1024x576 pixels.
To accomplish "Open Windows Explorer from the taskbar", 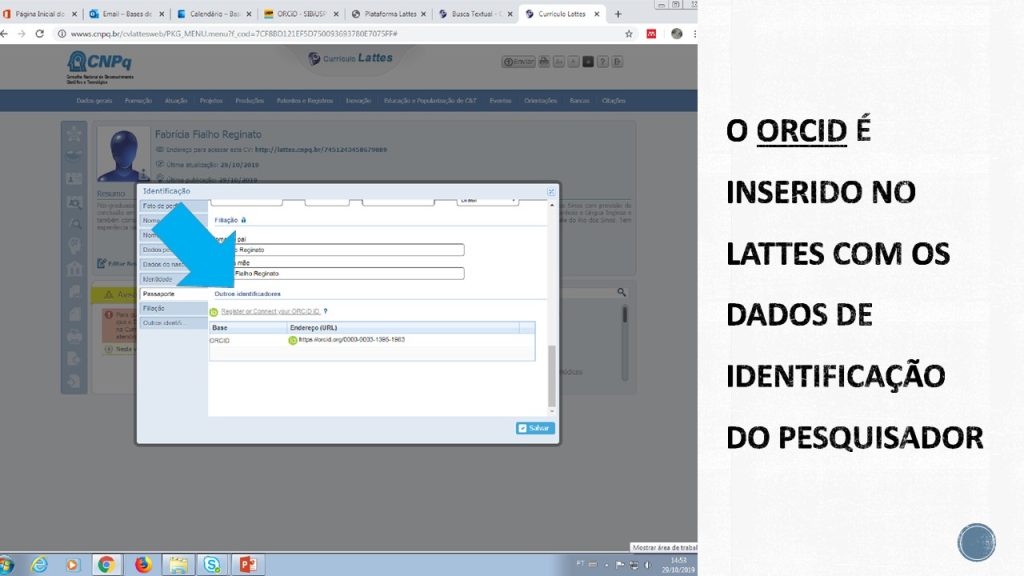I will pos(178,564).
